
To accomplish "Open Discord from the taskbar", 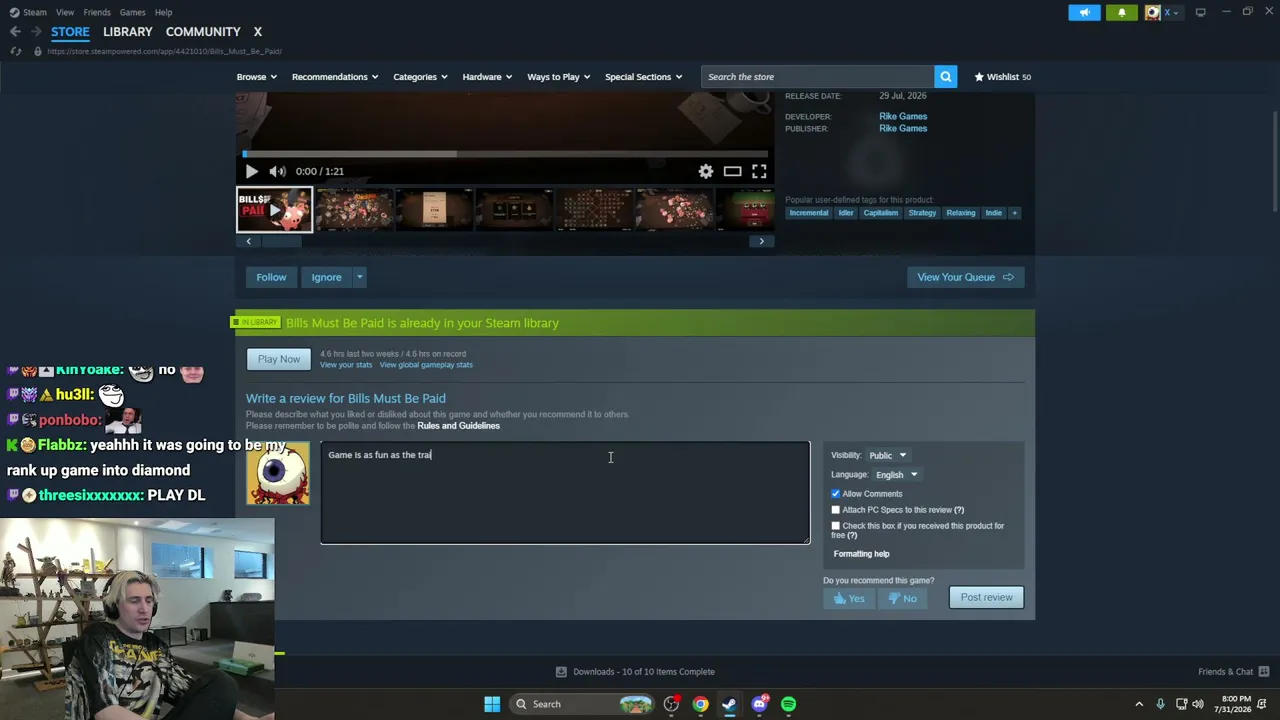I will [759, 704].
